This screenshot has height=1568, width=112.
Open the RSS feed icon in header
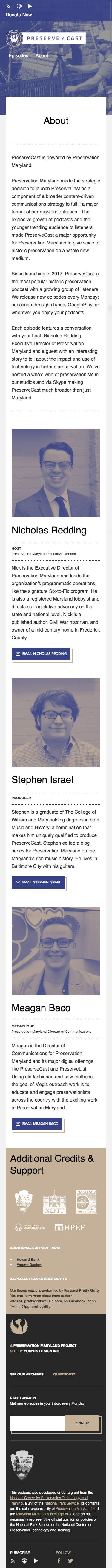pyautogui.click(x=9, y=6)
